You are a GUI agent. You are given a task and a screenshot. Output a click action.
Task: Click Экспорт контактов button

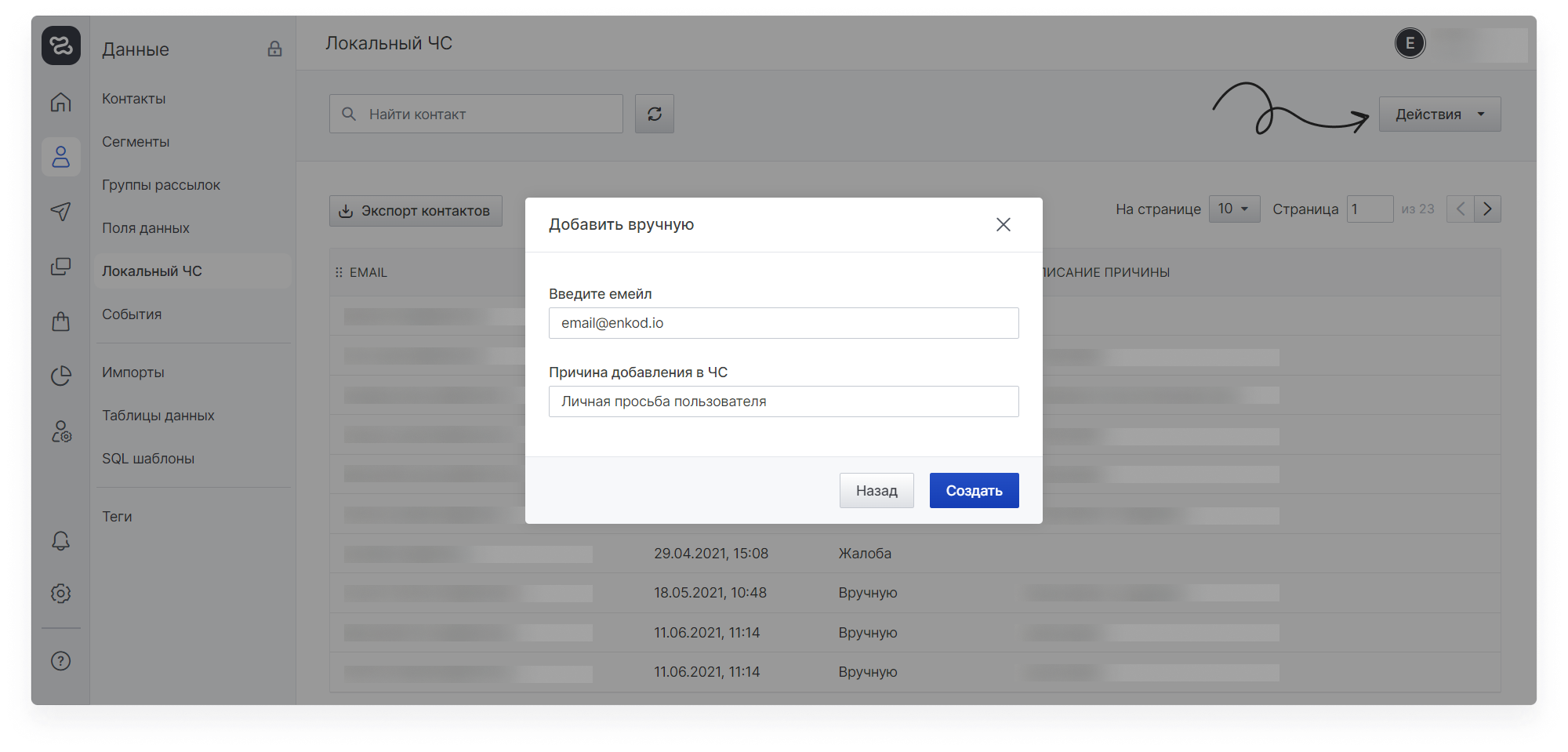click(x=416, y=211)
